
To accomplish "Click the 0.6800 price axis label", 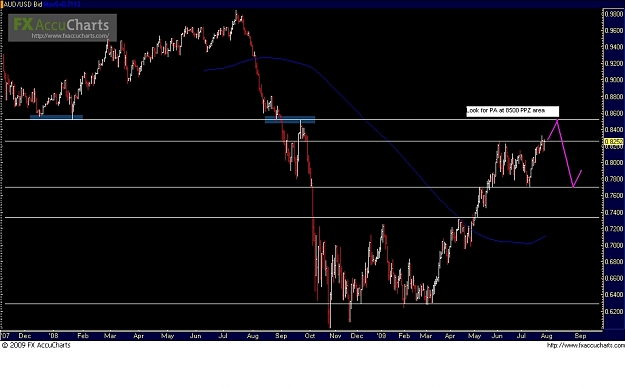I will pos(614,262).
